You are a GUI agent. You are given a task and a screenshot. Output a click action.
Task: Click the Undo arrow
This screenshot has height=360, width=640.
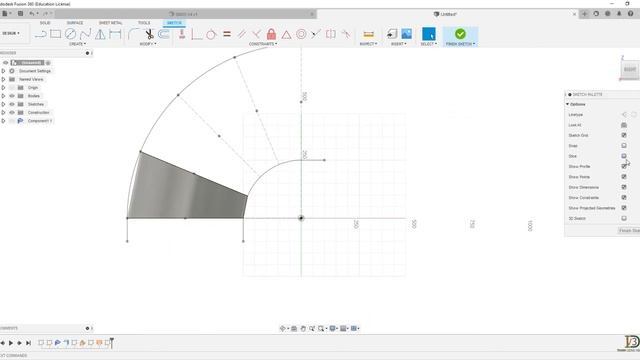(x=31, y=13)
